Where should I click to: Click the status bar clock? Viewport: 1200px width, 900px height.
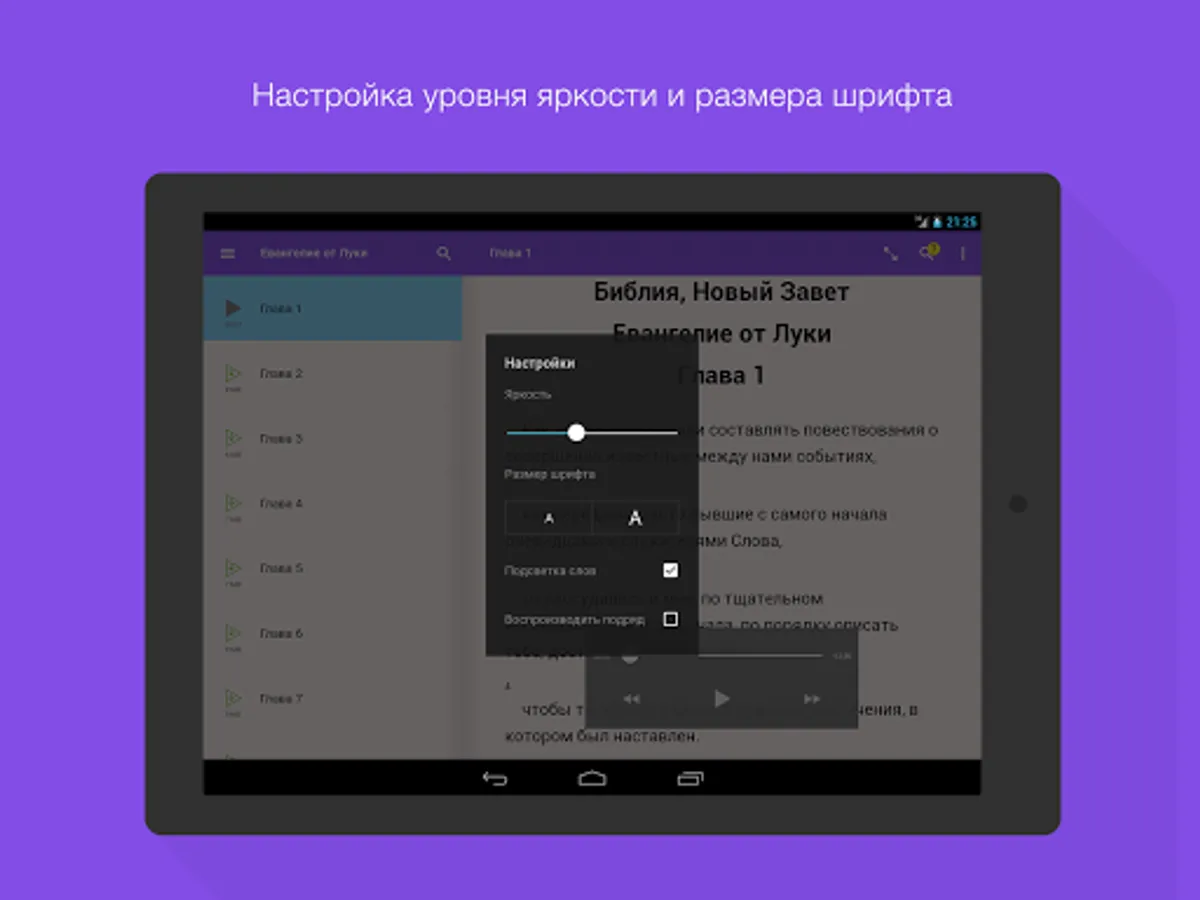(x=961, y=222)
